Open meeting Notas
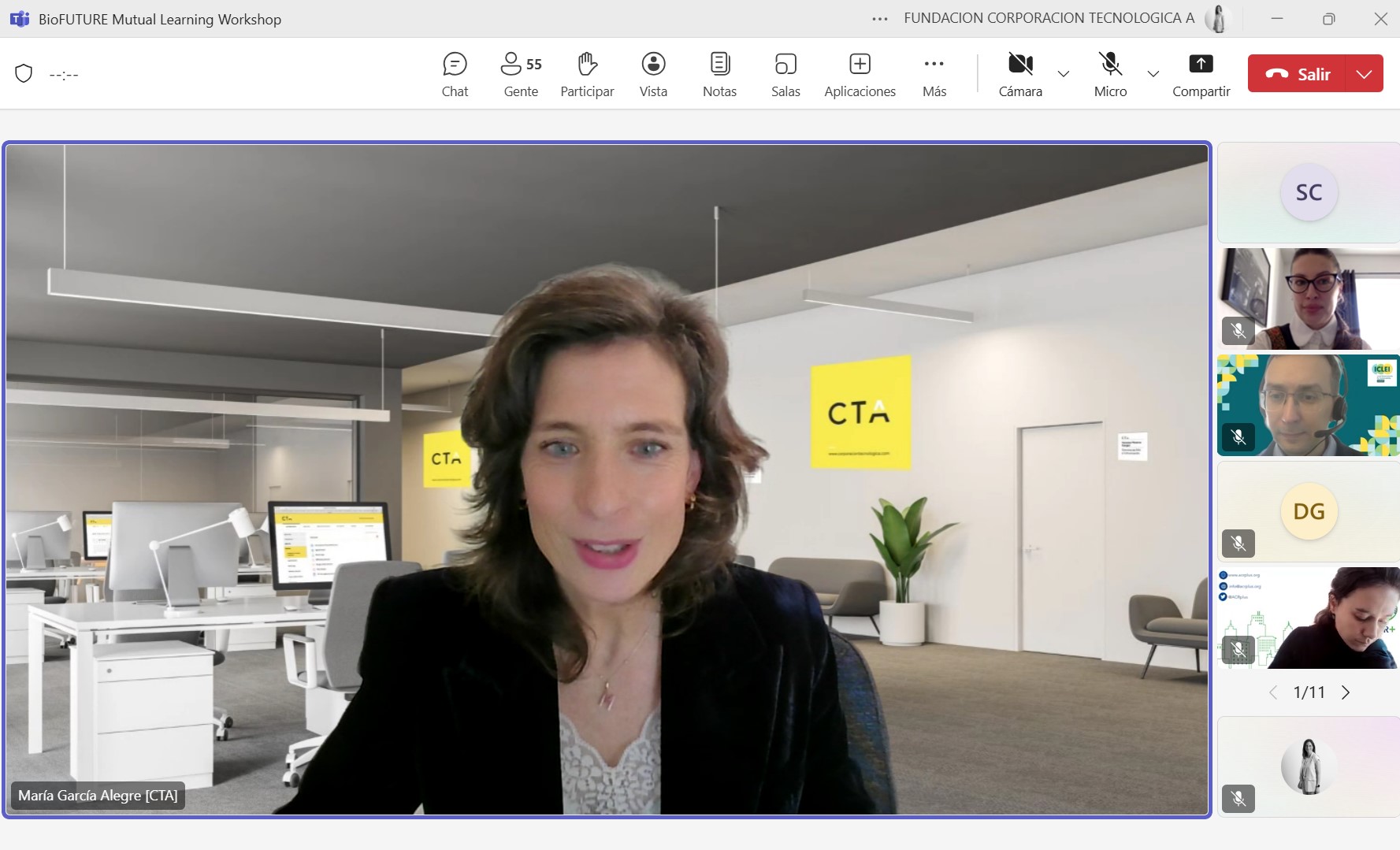The width and height of the screenshot is (1400, 850). click(x=719, y=75)
